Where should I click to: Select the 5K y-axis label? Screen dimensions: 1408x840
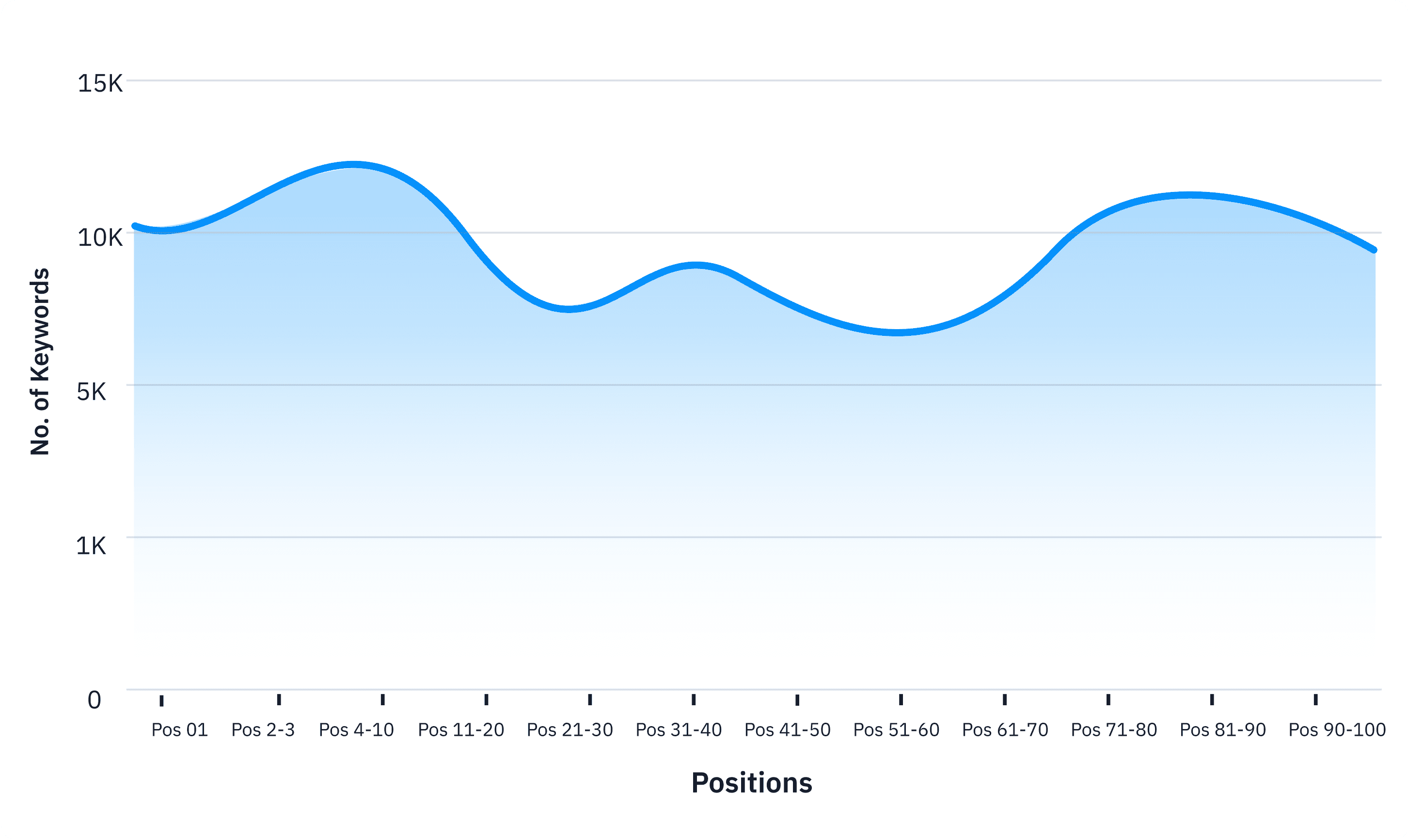point(92,392)
